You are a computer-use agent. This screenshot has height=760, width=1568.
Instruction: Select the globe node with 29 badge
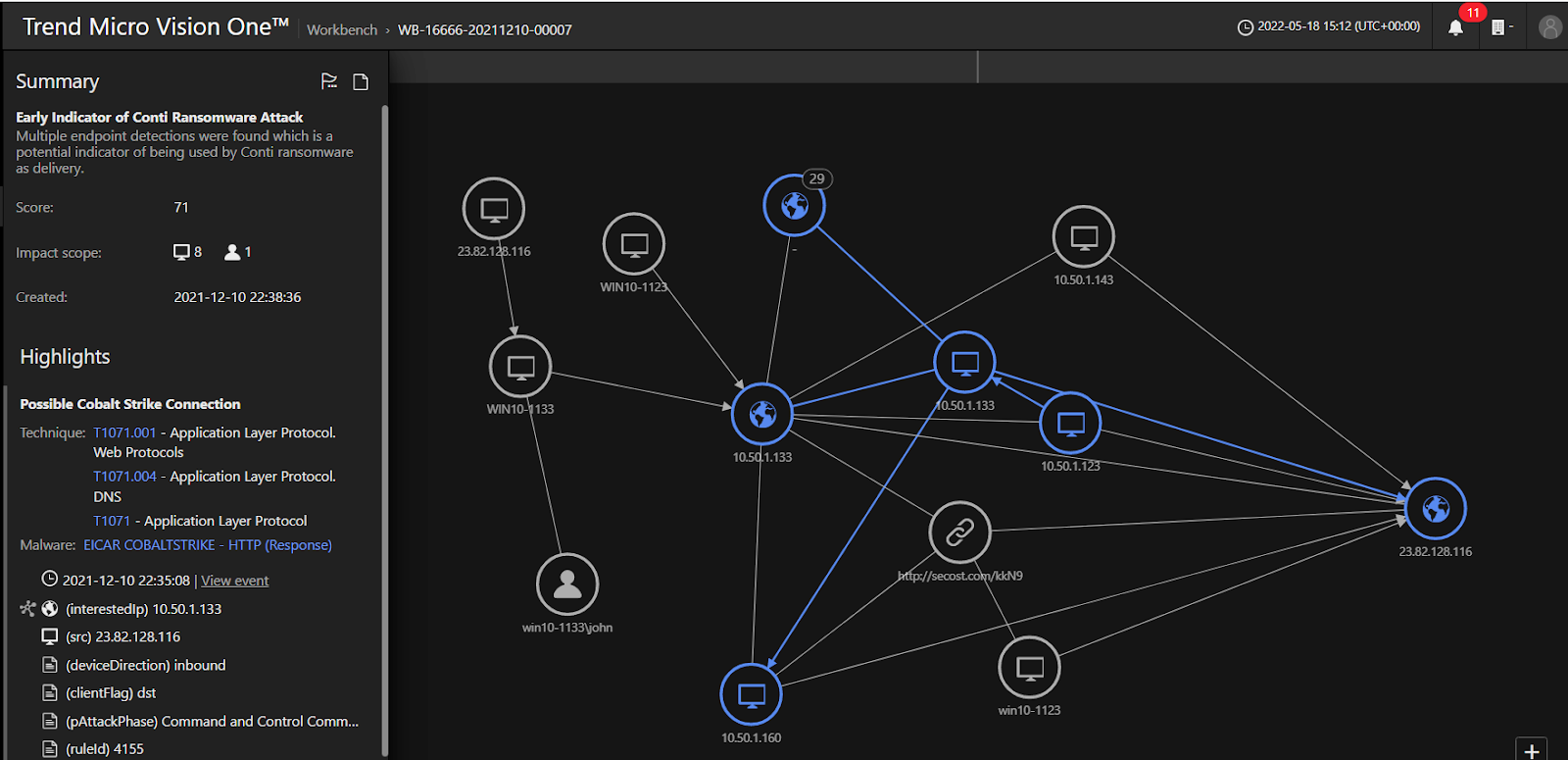click(794, 205)
